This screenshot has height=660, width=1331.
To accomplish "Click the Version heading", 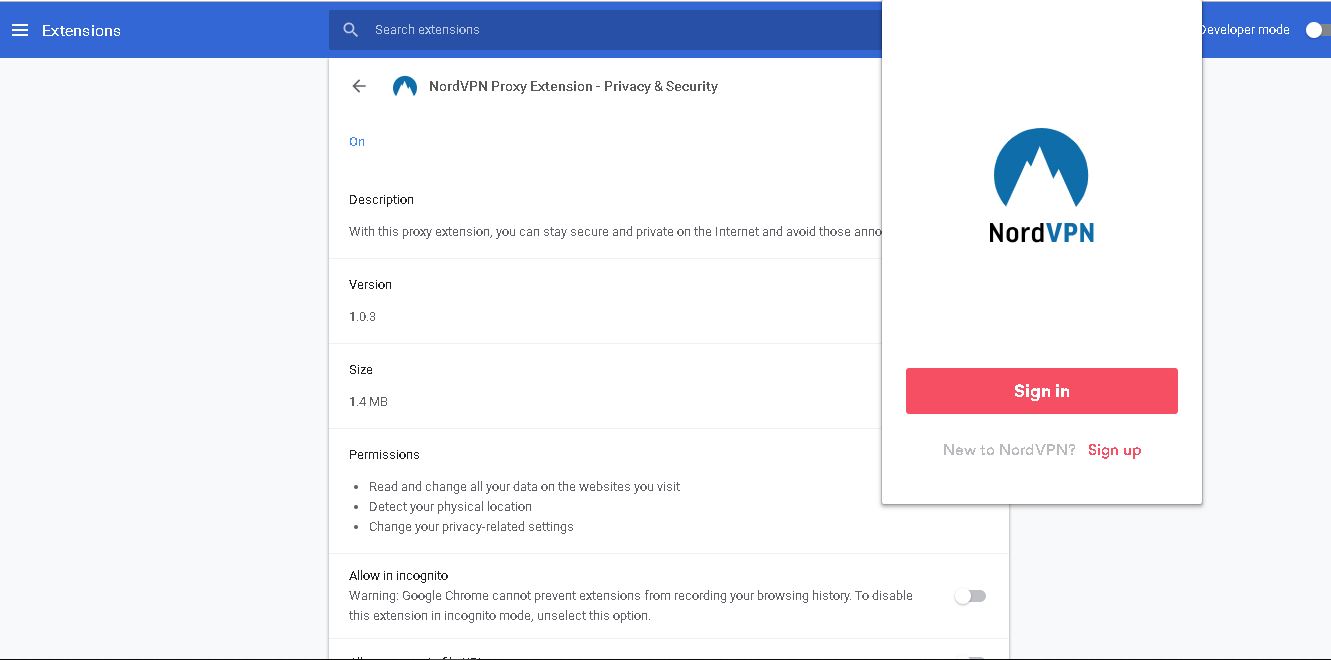I will (370, 285).
